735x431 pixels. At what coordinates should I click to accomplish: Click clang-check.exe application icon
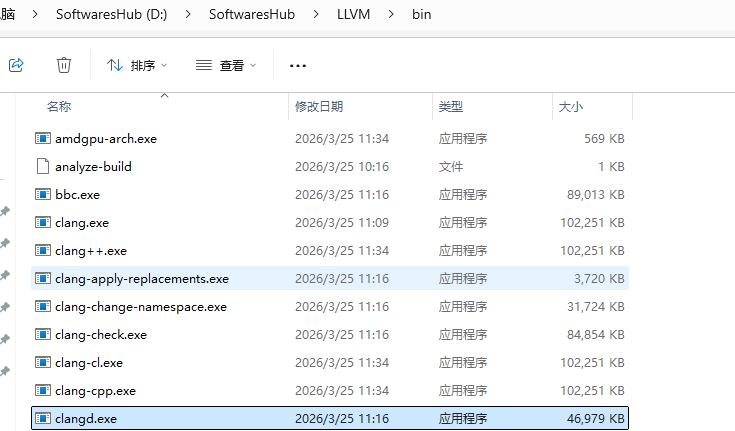pos(43,334)
